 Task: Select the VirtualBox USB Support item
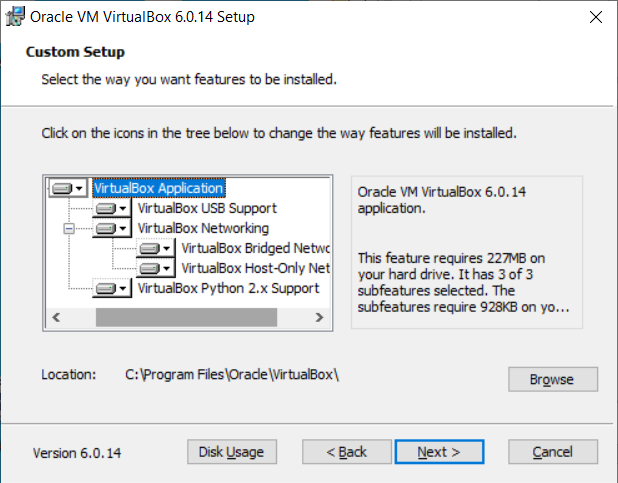coord(207,208)
